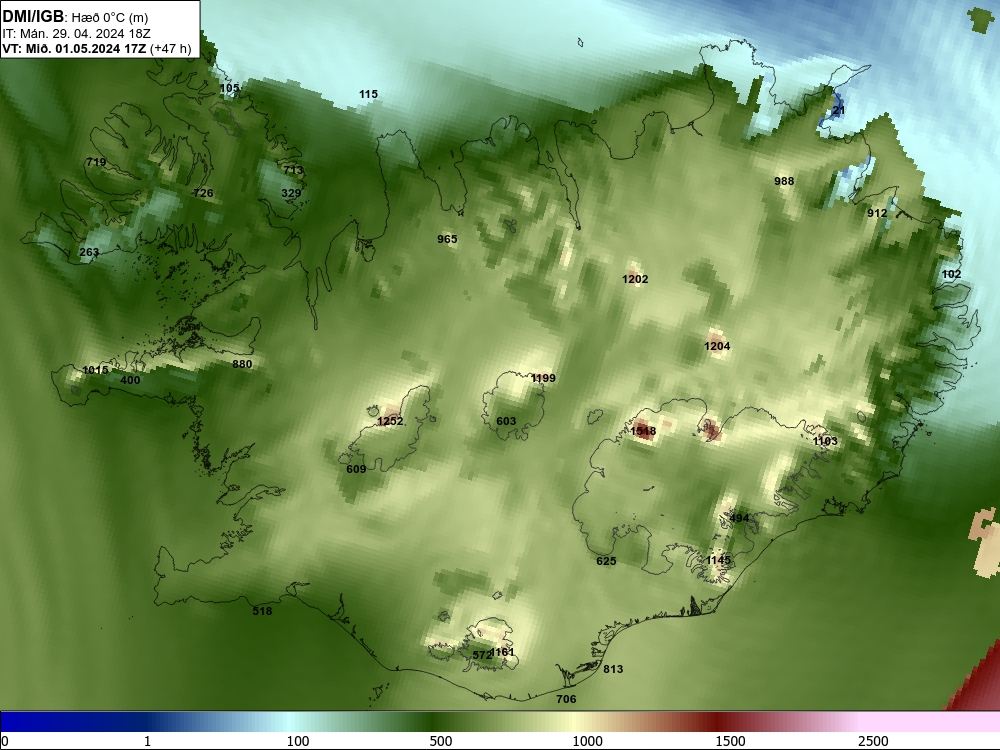Click the 713 label
This screenshot has width=1000, height=750.
click(x=293, y=170)
